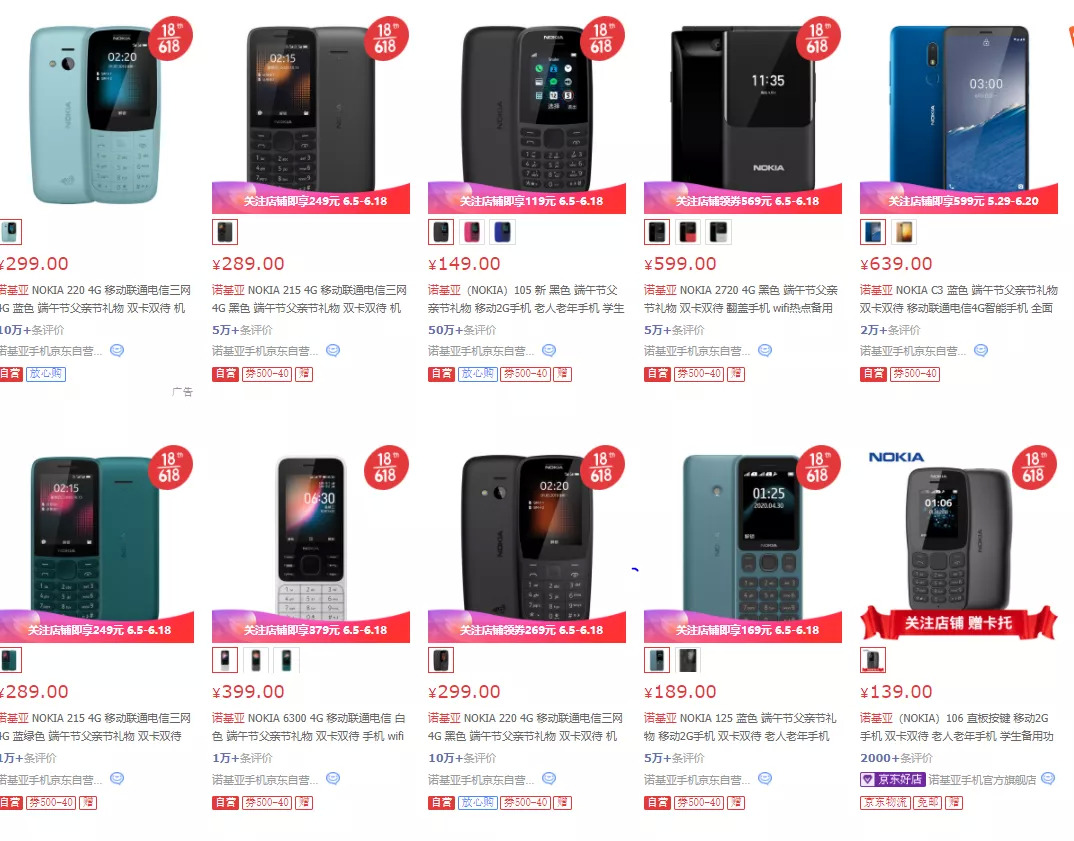Open NOKIA C3 blue smartphone title link
This screenshot has width=1074, height=841.
[959, 299]
